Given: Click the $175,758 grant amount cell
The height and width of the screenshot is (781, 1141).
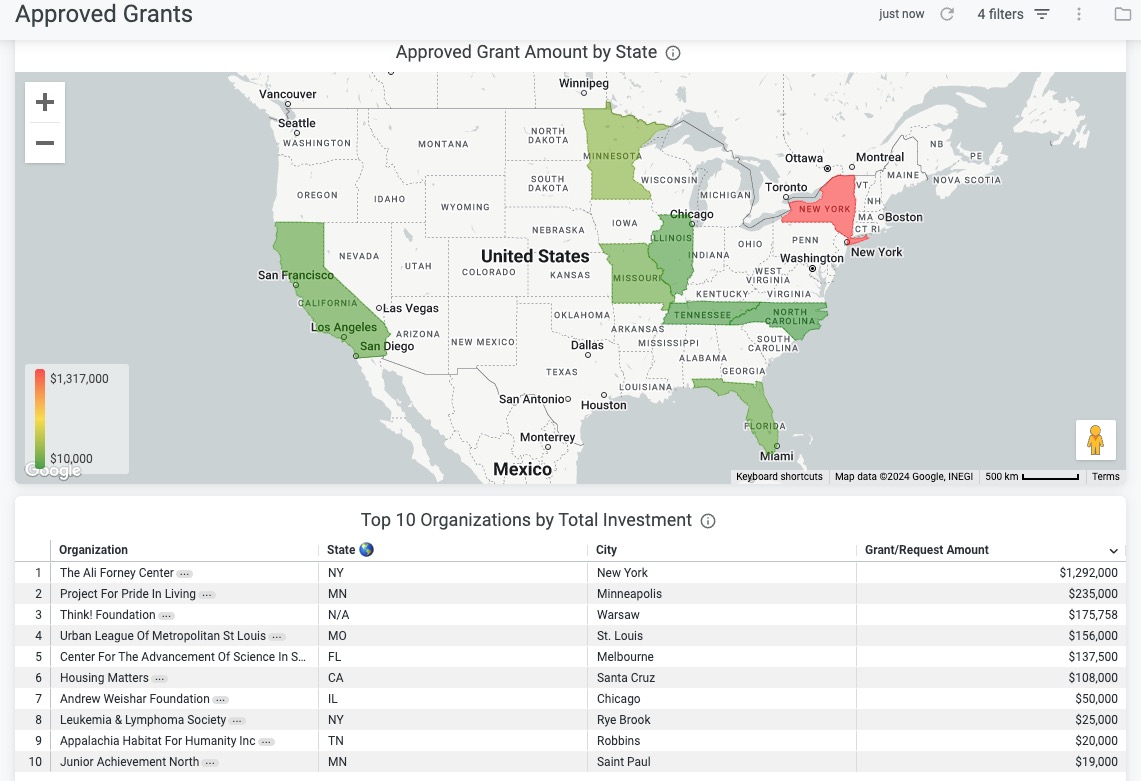Looking at the screenshot, I should click(x=1092, y=615).
